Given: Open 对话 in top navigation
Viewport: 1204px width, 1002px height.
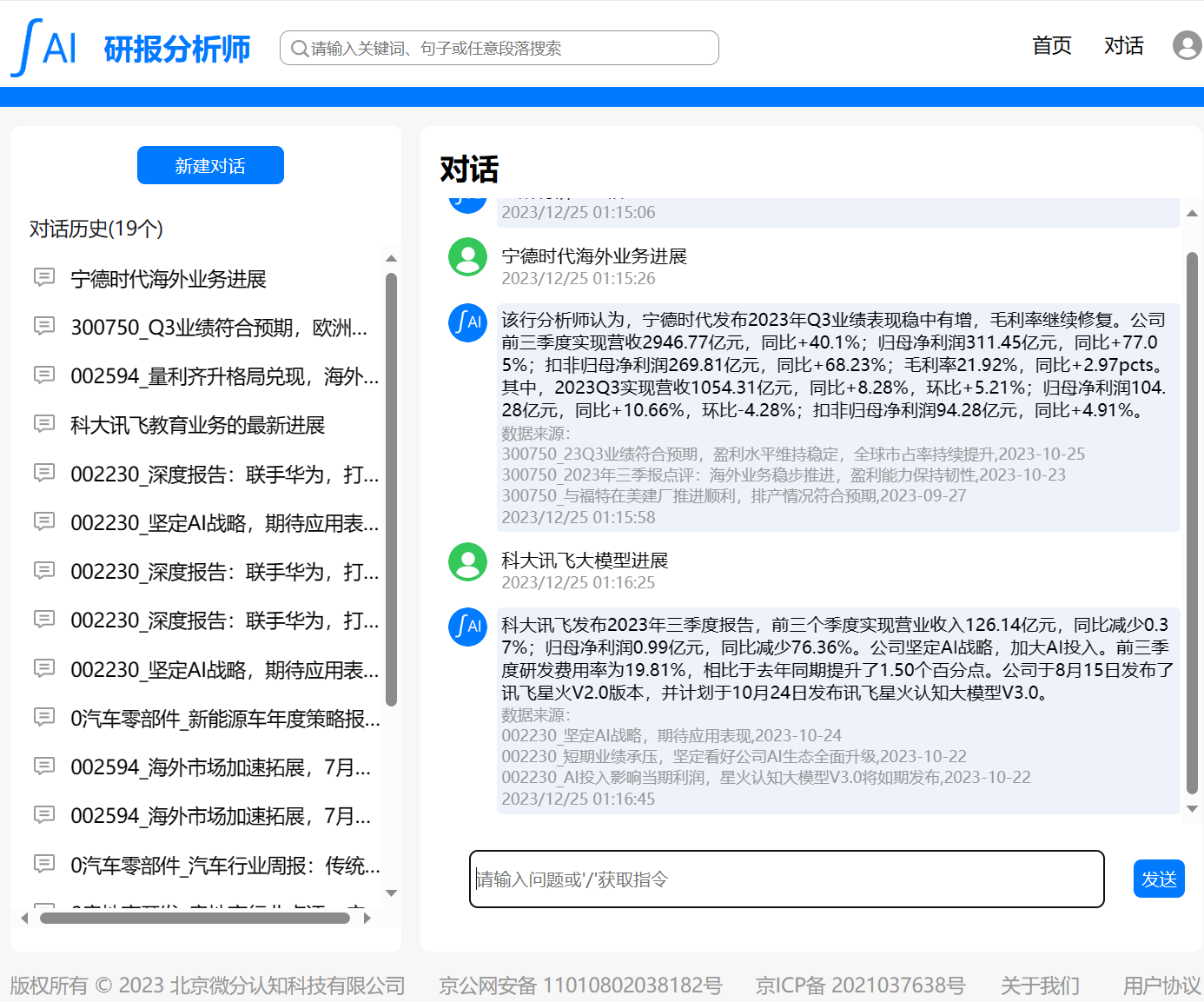Looking at the screenshot, I should point(1124,45).
